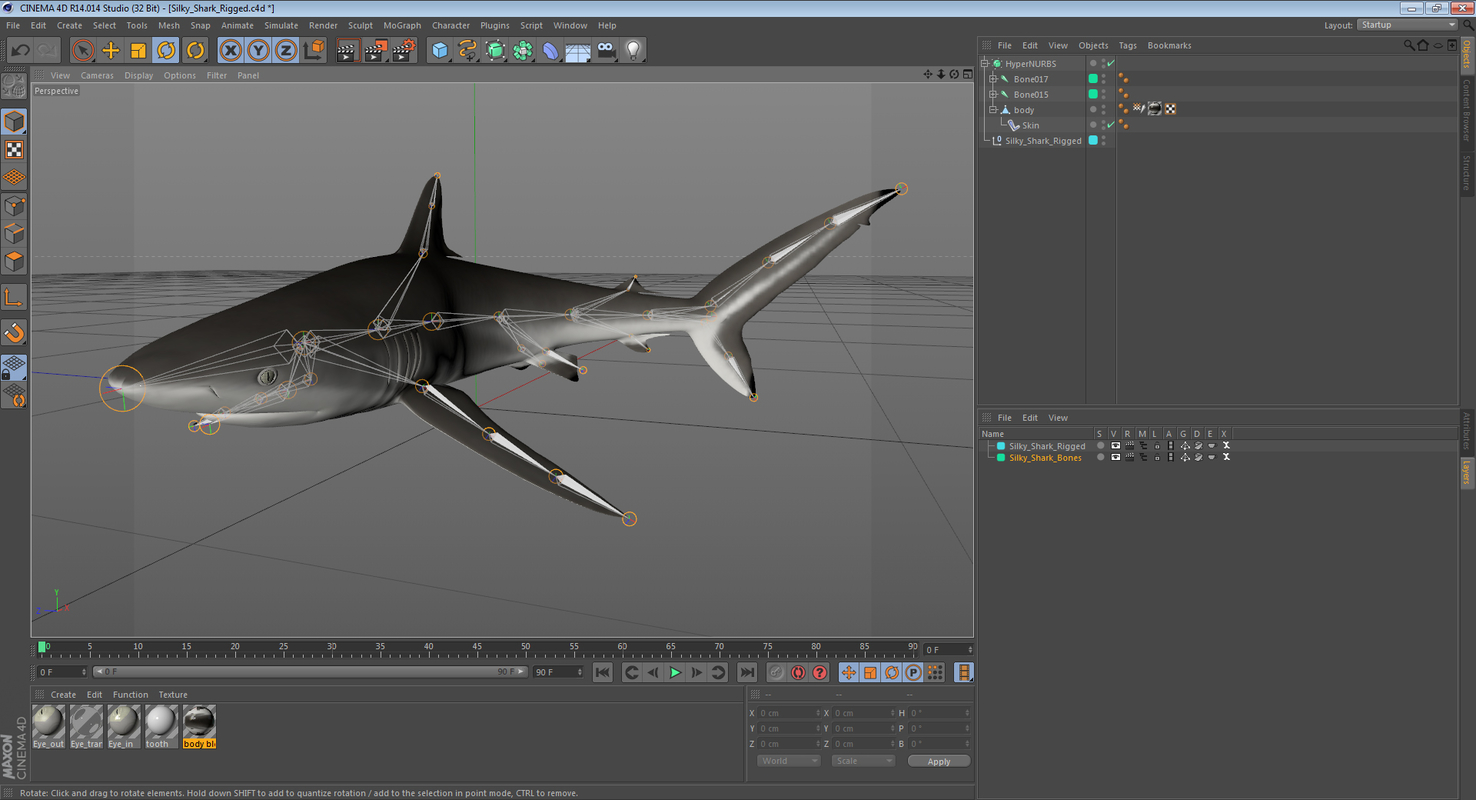Screen dimensions: 1476x800
Task: Enable the green checkmark on HyperNURBS
Action: pos(1110,63)
